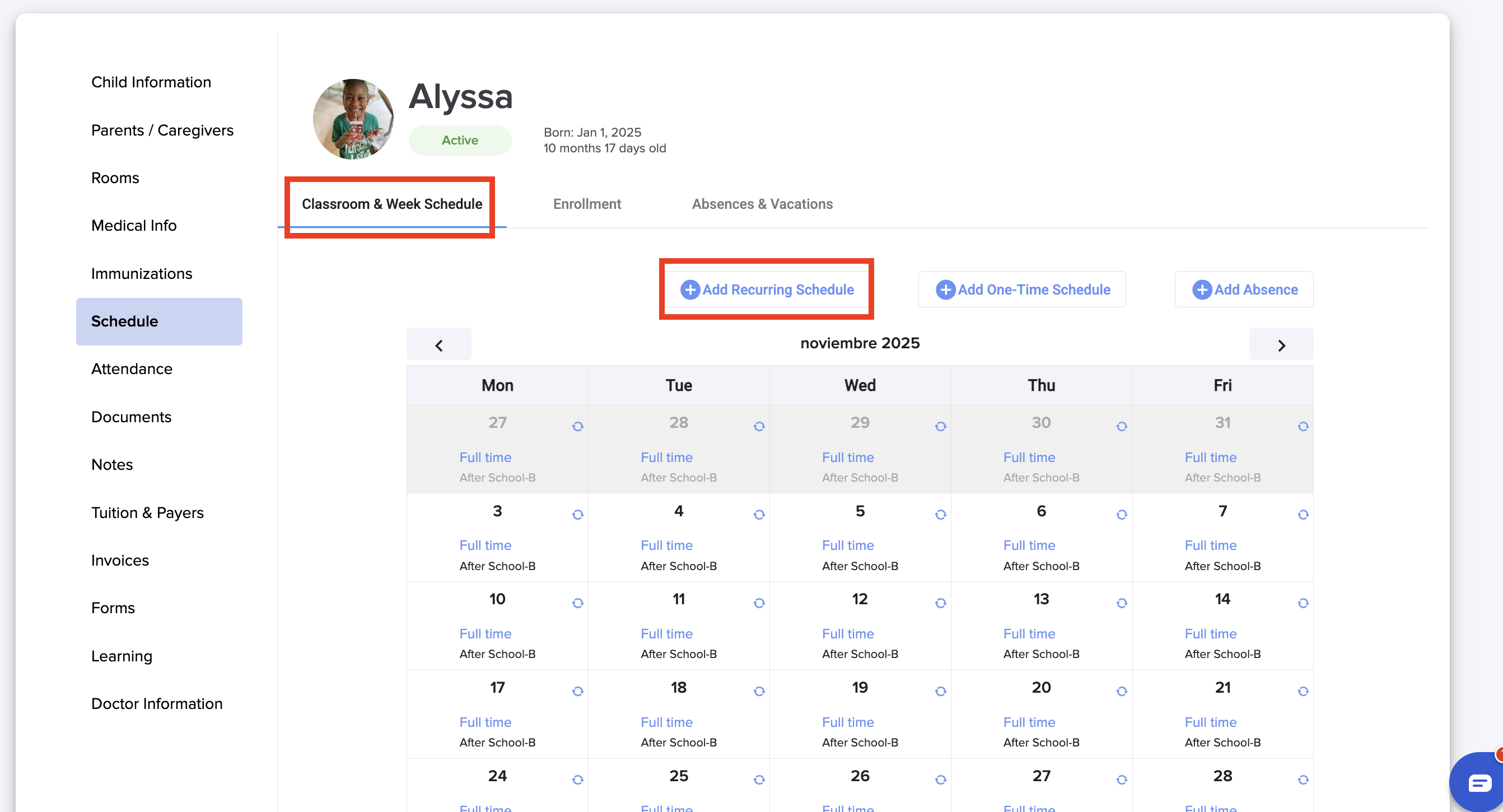The width and height of the screenshot is (1503, 812).
Task: Click recurring icon on October 30 cell
Action: click(x=1121, y=426)
